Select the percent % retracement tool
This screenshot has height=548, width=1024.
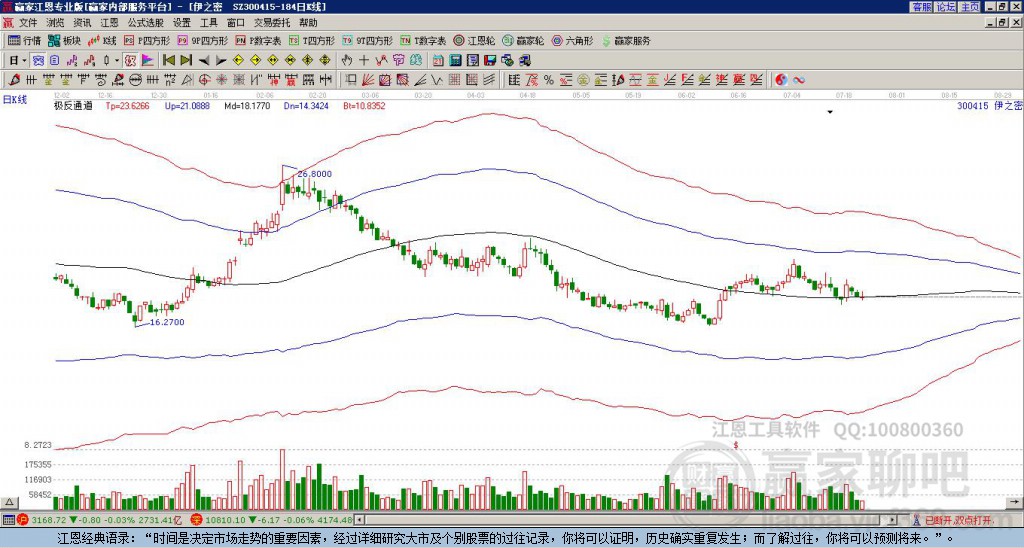click(x=549, y=80)
